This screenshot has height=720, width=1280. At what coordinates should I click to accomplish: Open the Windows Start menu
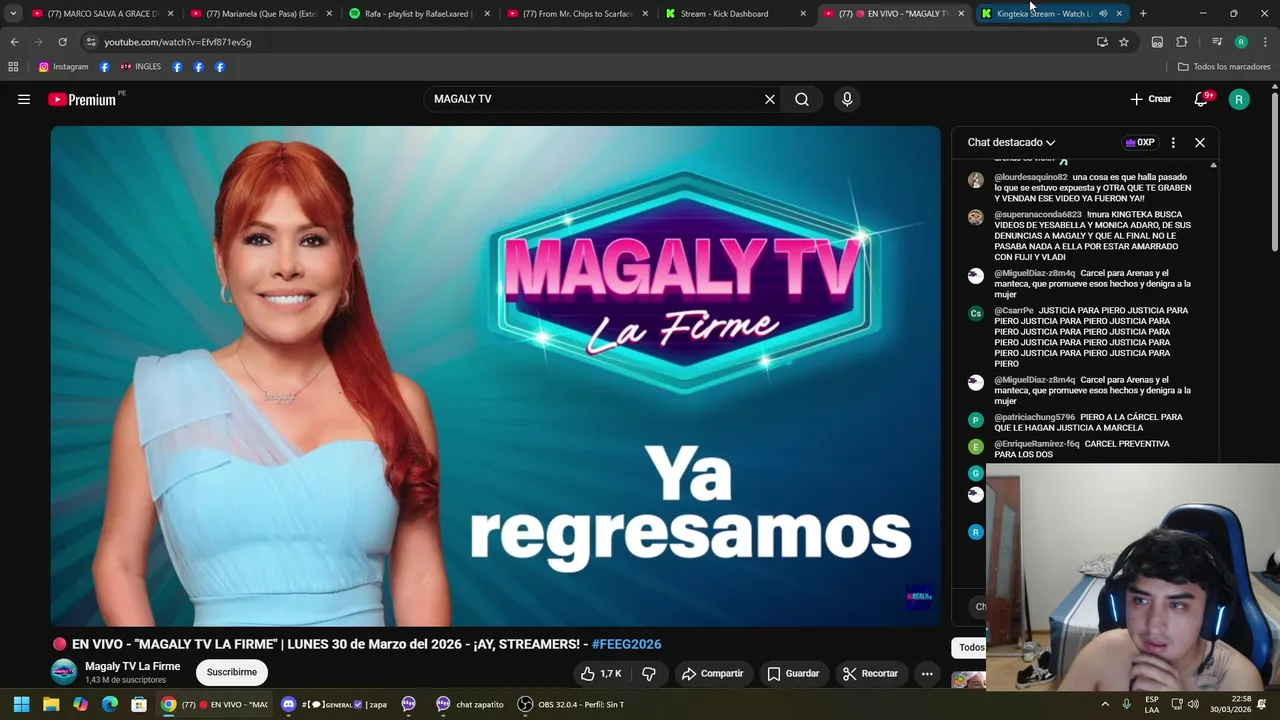(x=21, y=704)
